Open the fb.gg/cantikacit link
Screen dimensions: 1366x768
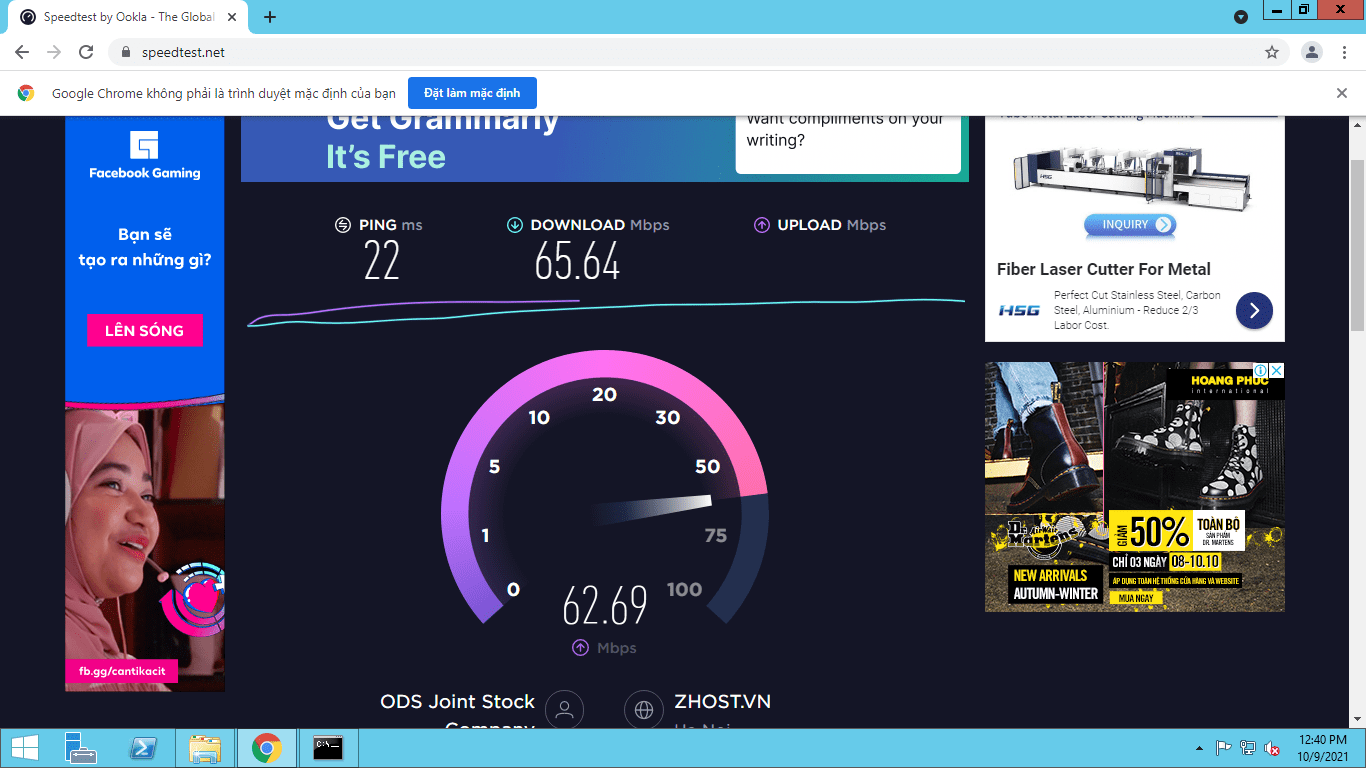(x=121, y=669)
